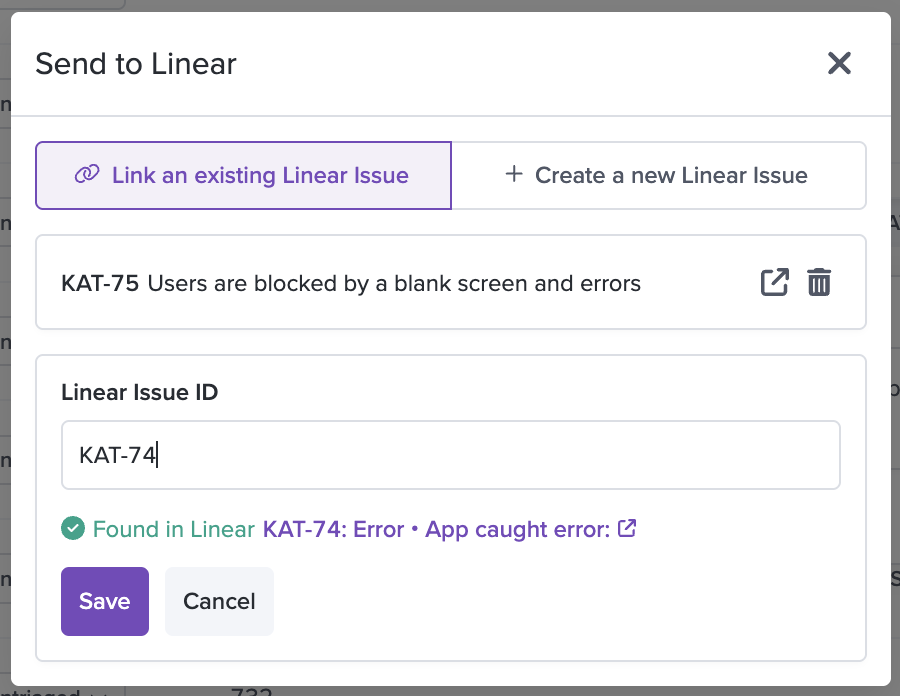Image resolution: width=900 pixels, height=696 pixels.
Task: Click the bold KAT-75 issue identifier
Action: (100, 283)
